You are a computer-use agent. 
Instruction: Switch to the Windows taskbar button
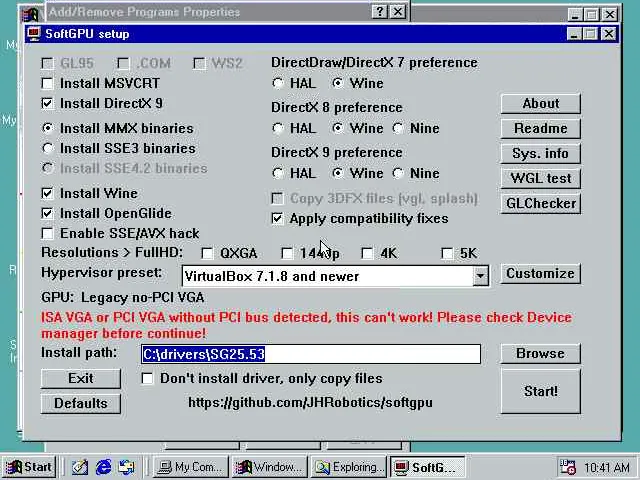coord(269,467)
